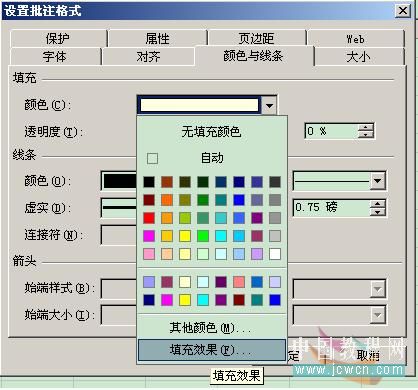
Task: Decrease line weight with the down arrow
Action: [378, 212]
